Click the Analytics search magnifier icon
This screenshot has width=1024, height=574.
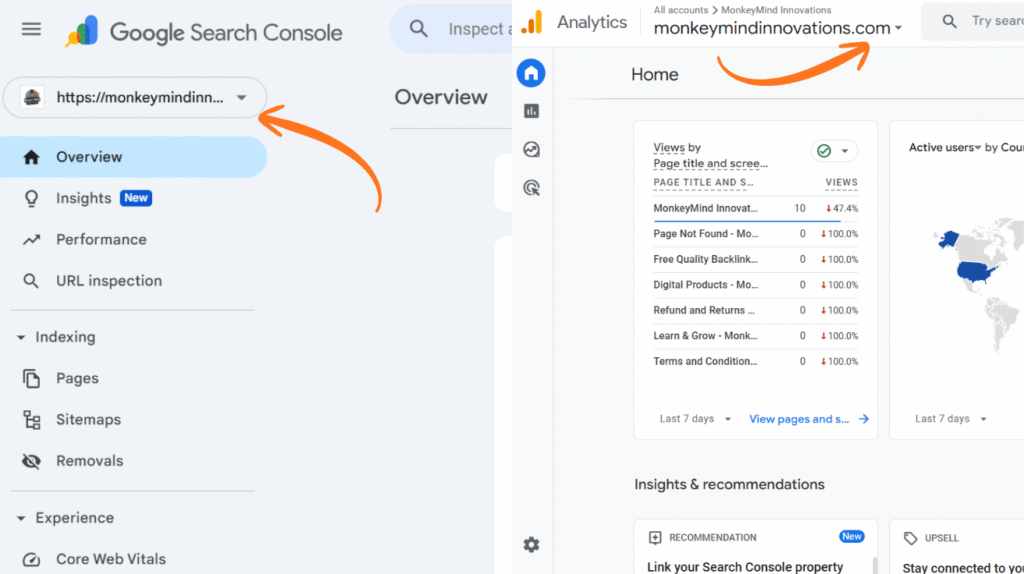click(x=949, y=22)
